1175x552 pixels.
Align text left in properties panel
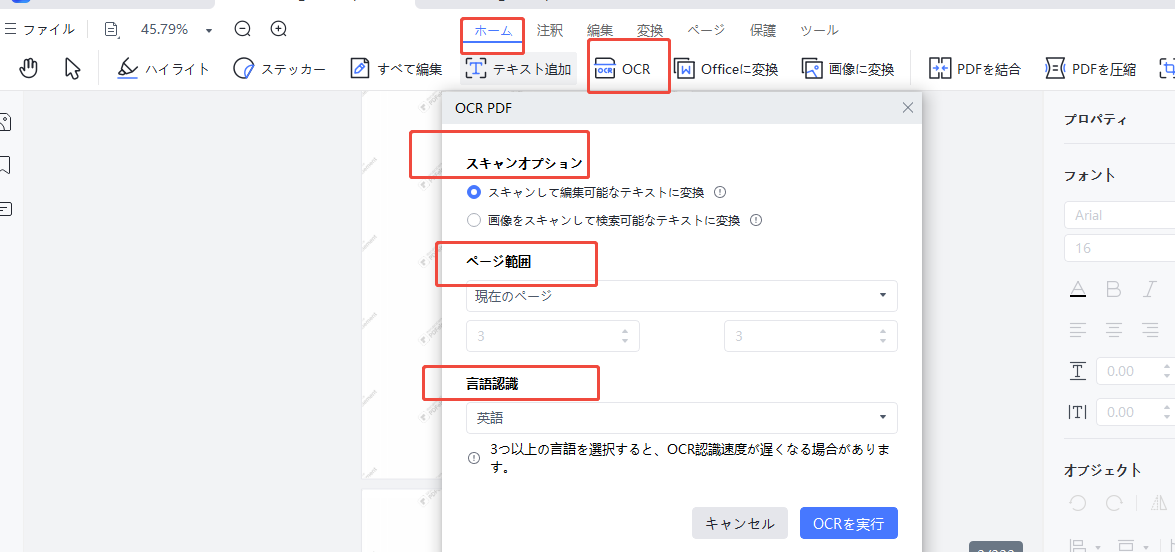point(1078,328)
